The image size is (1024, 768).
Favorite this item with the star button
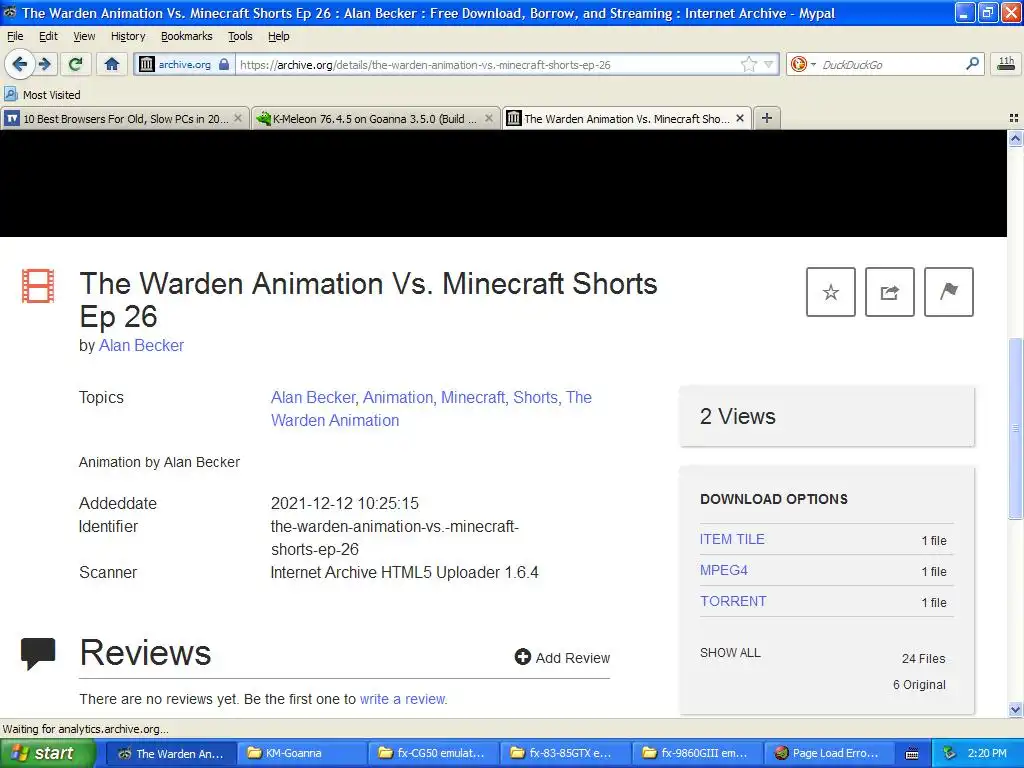(x=831, y=292)
